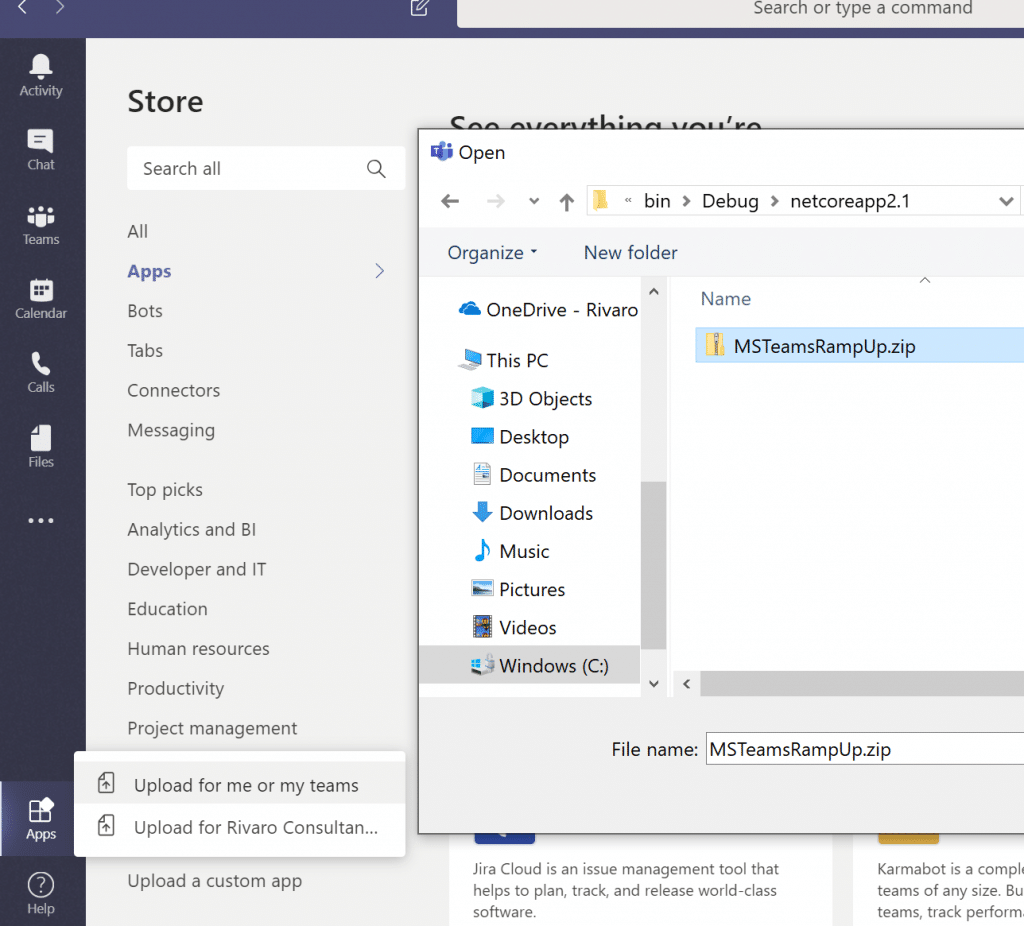Click the Debug breadcrumb segment
1024x926 pixels.
tap(729, 201)
